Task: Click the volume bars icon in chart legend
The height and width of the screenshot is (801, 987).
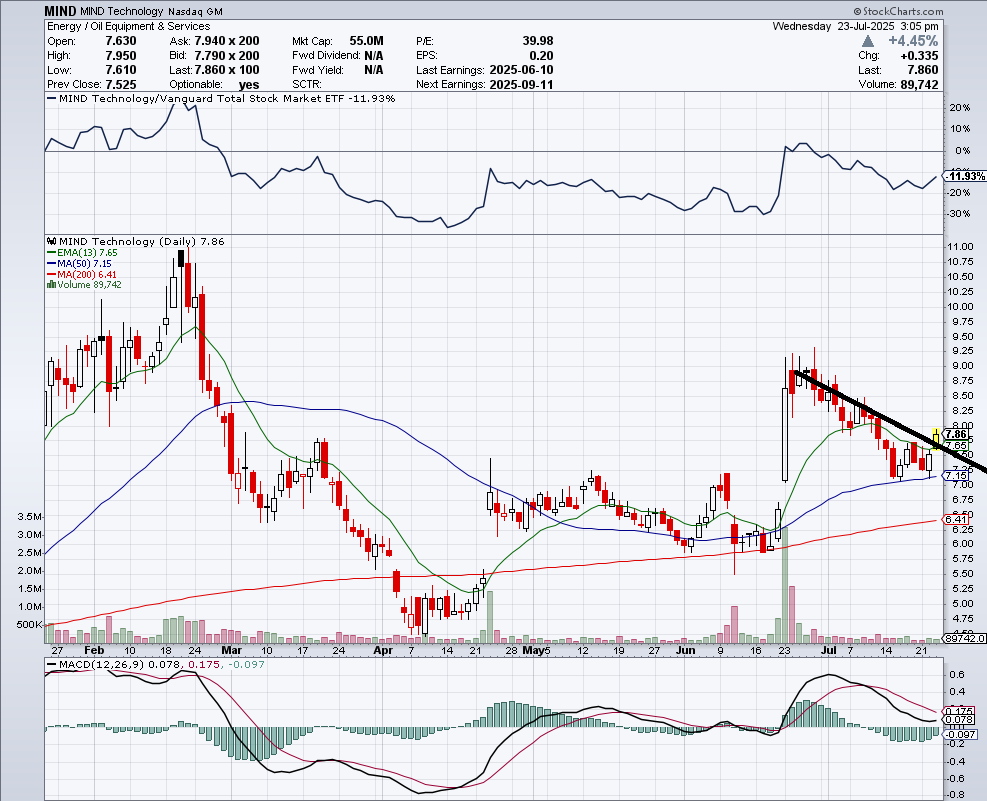Action: 52,285
